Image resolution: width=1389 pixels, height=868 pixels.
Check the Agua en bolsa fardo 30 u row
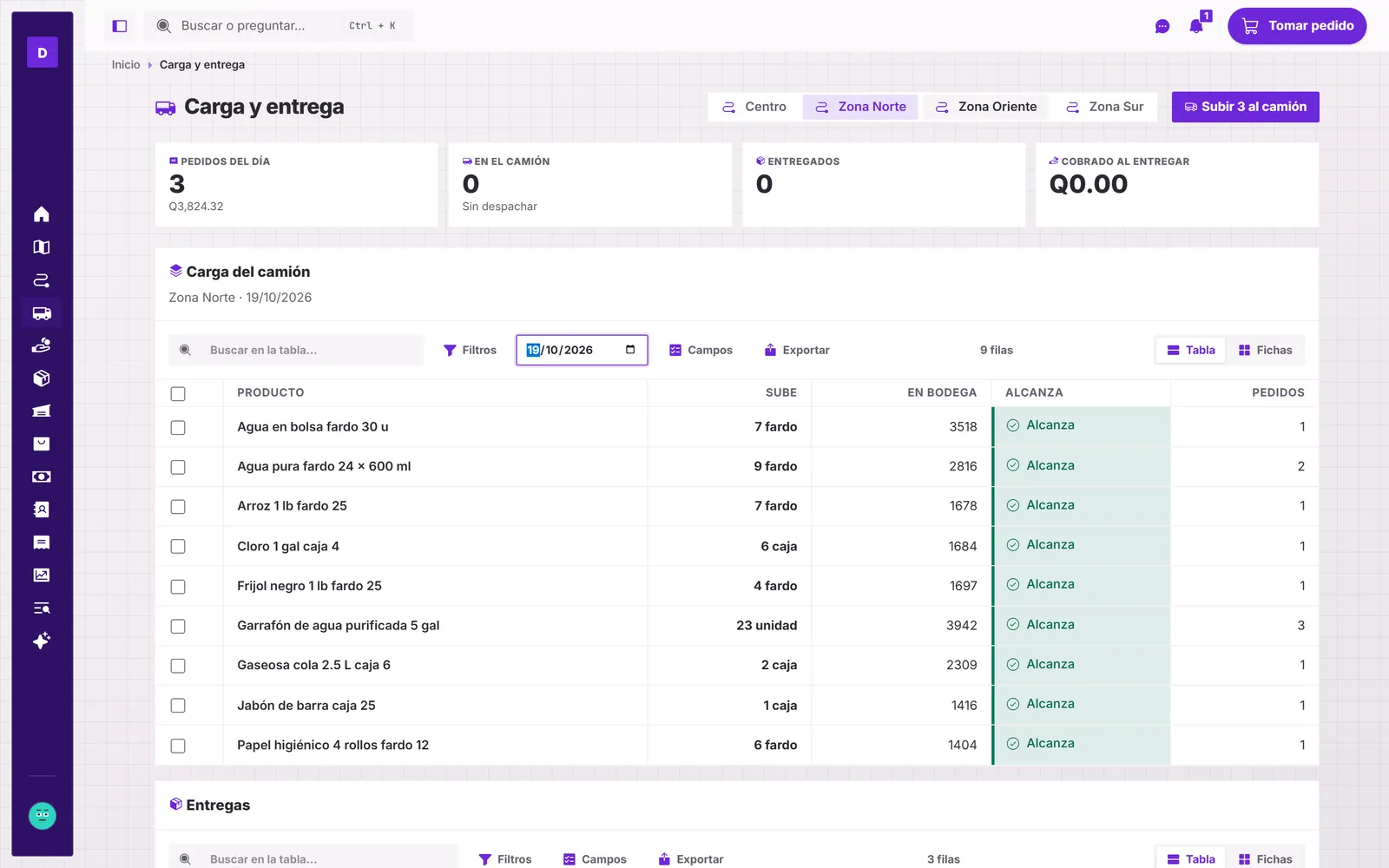178,427
